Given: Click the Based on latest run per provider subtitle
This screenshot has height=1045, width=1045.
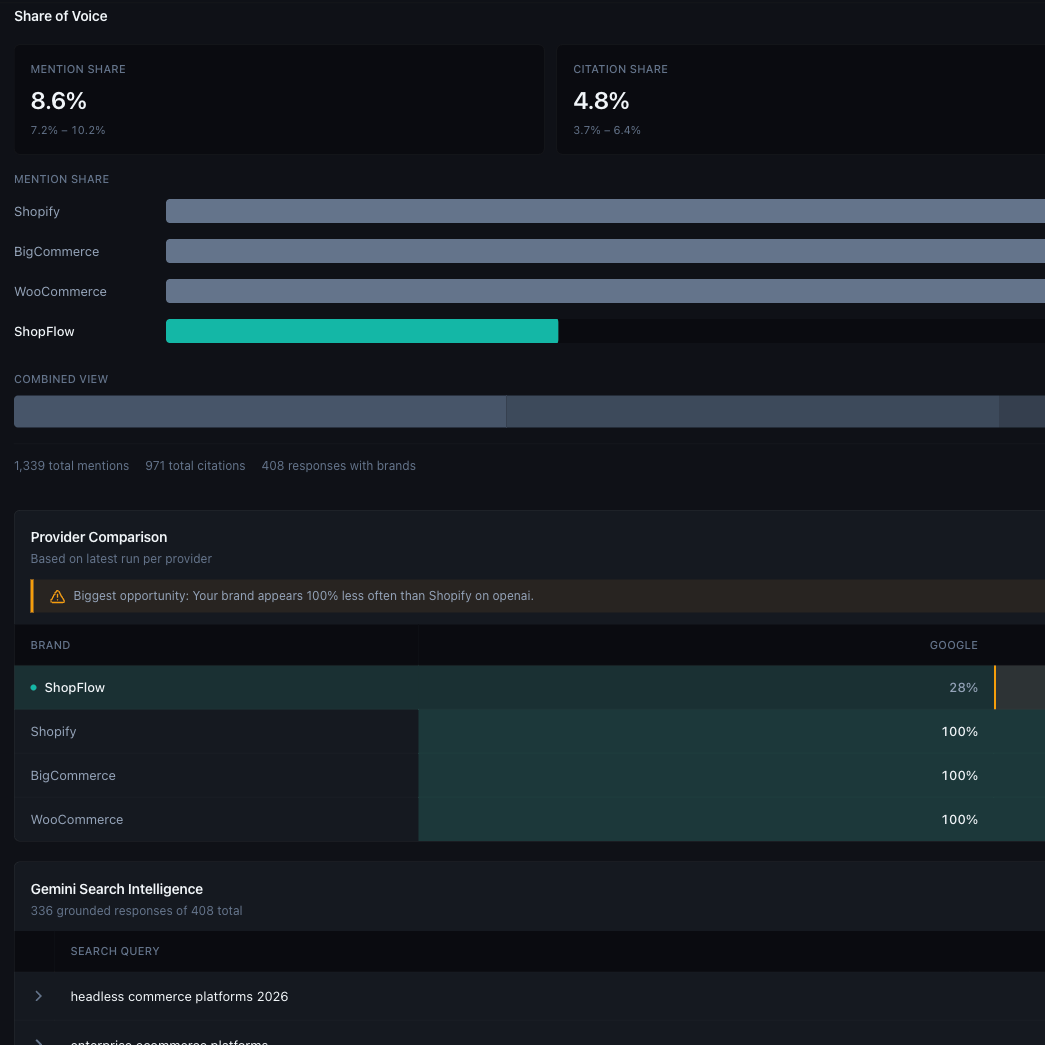Looking at the screenshot, I should (121, 558).
